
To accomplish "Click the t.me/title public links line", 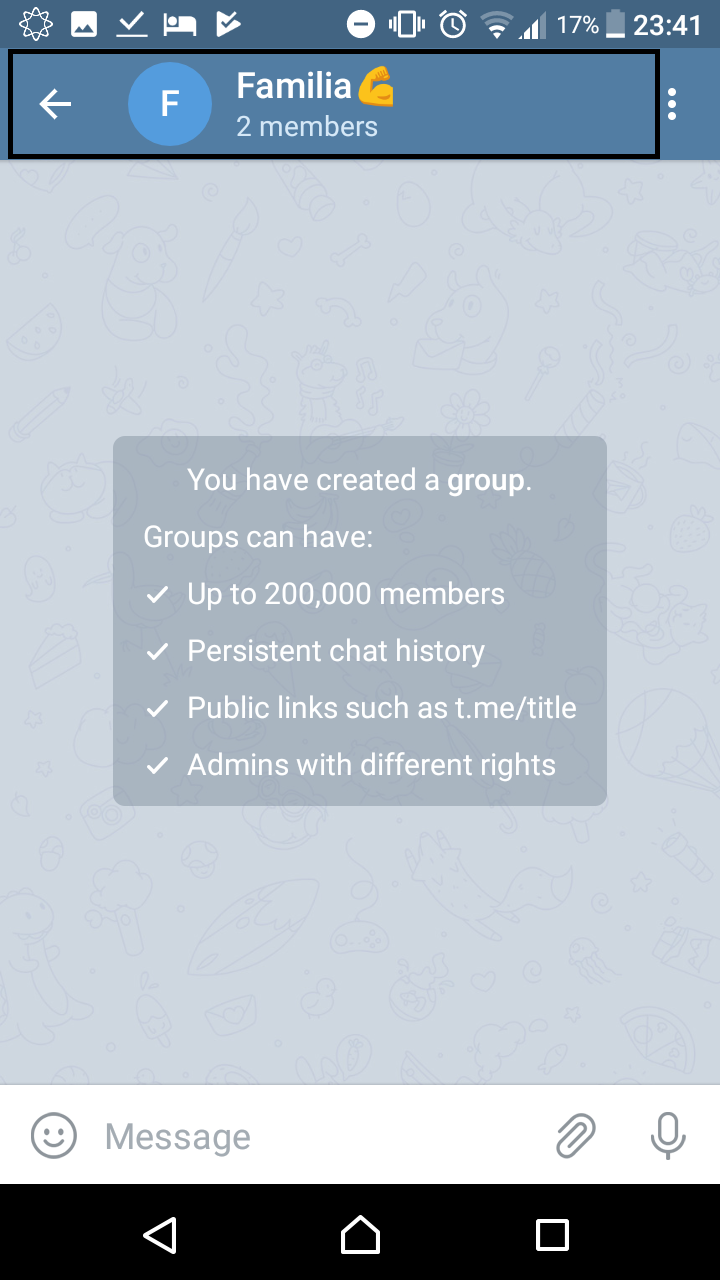I will pyautogui.click(x=382, y=708).
